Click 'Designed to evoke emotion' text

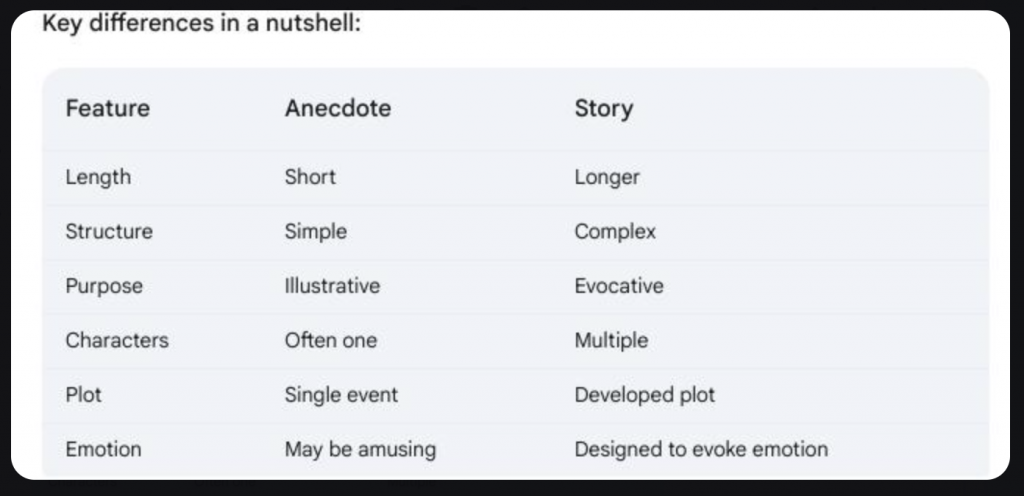[701, 449]
